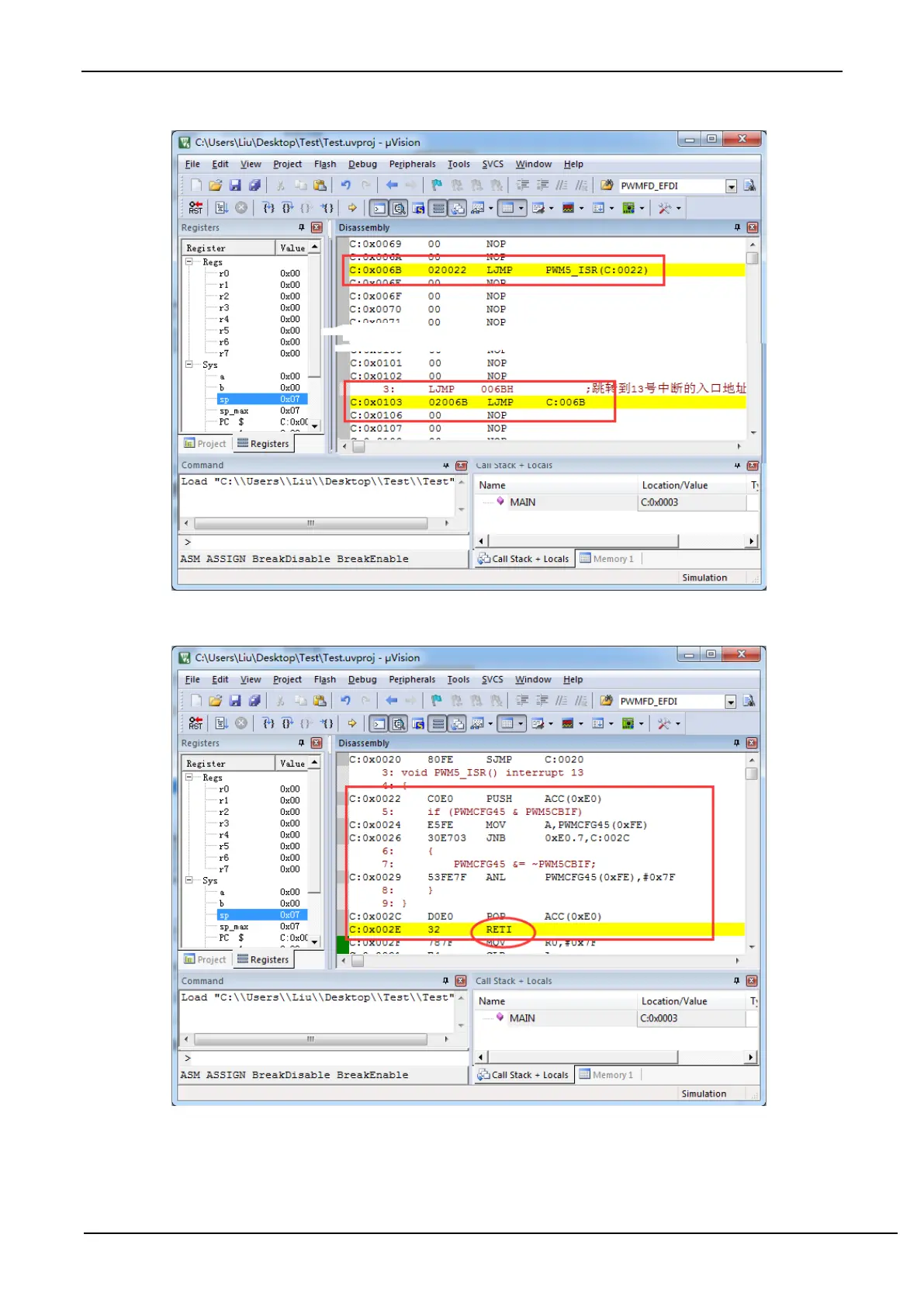Switch to Call Stack + Locals tab in lower window
Screen dimensions: 924x1307
(524, 1075)
